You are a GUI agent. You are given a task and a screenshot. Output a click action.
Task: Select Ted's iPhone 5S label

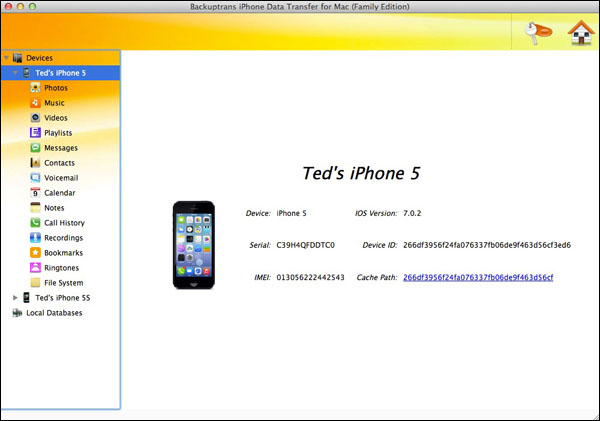point(63,297)
